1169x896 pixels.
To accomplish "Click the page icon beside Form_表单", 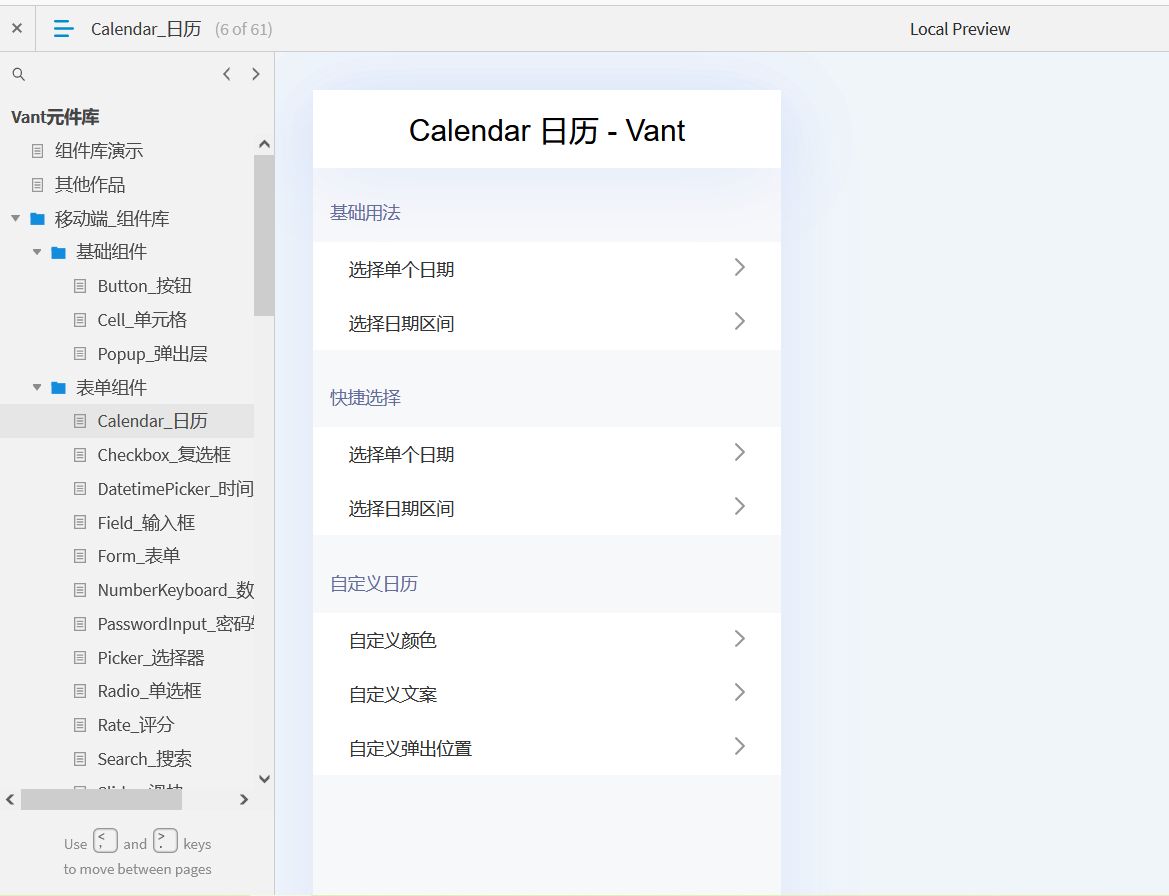I will [x=80, y=556].
